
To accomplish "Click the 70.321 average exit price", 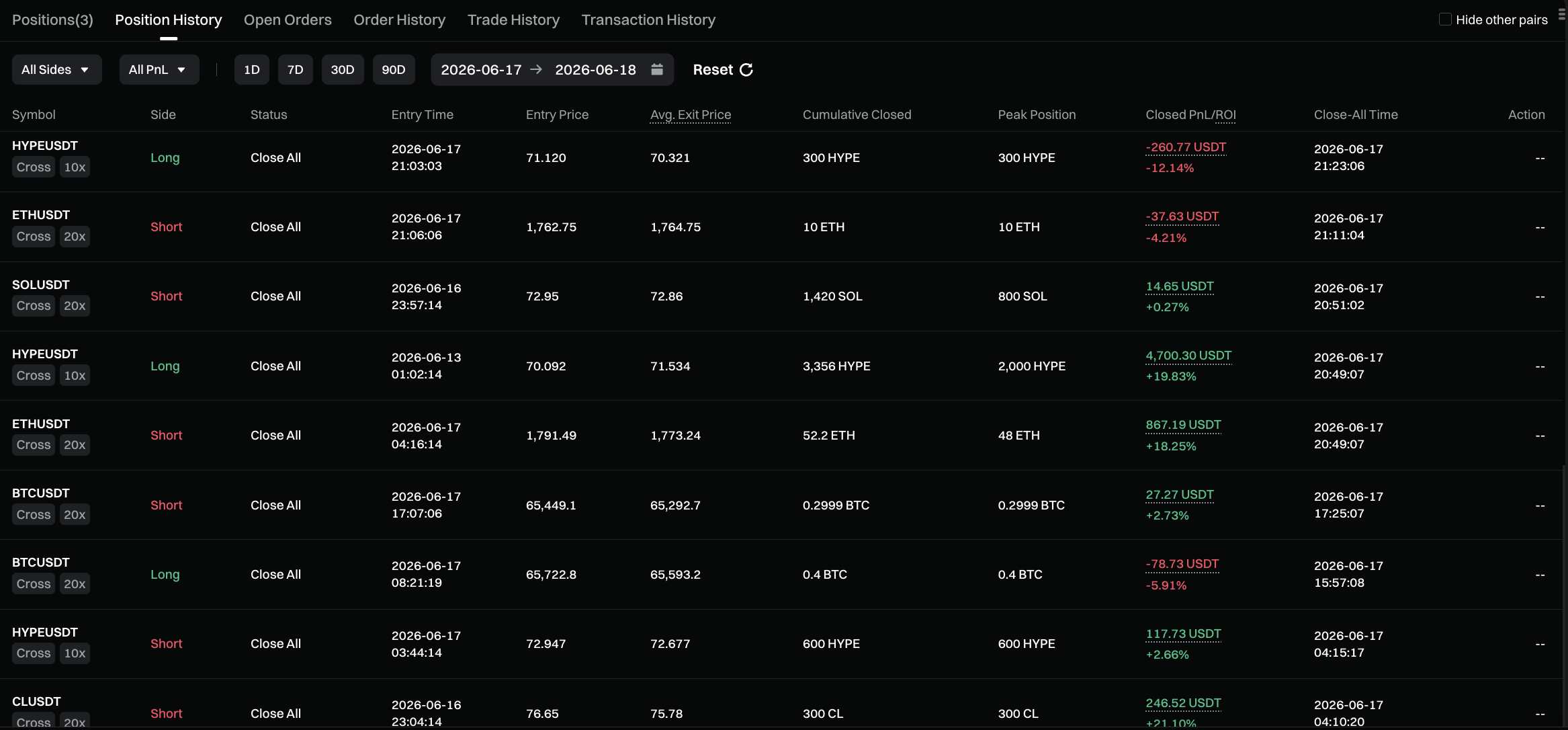I will [670, 158].
